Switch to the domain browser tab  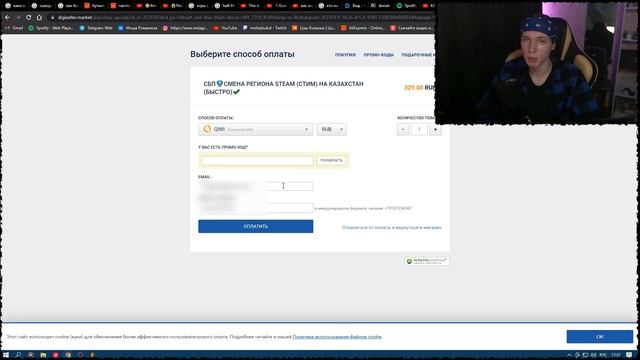coord(380,6)
